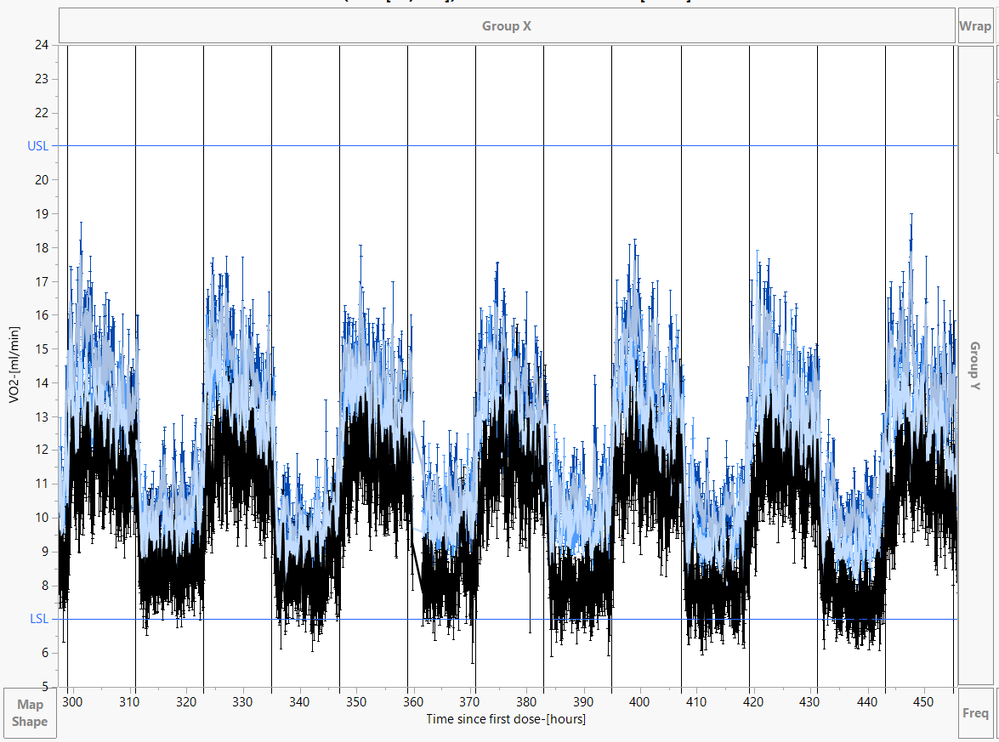Click the Time since first dose axis title
Screen dimensions: 999x742
click(505, 718)
